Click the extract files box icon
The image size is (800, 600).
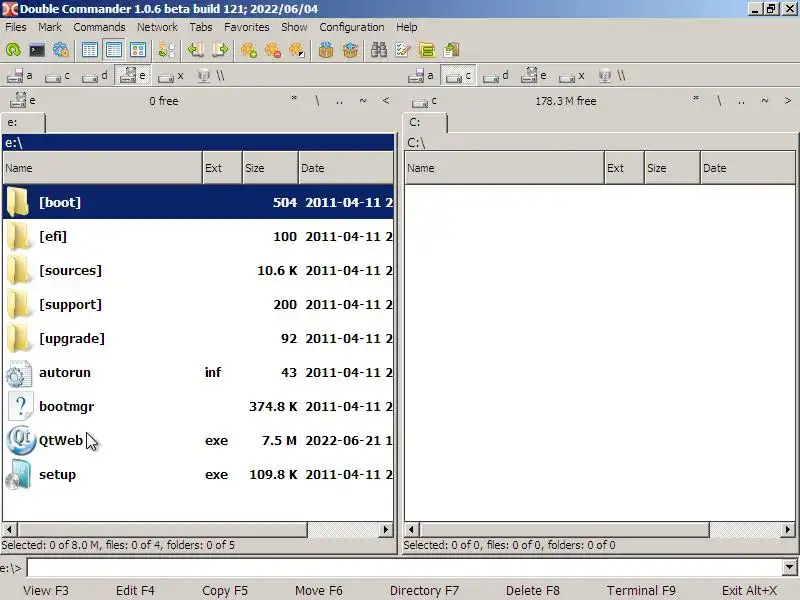point(350,50)
